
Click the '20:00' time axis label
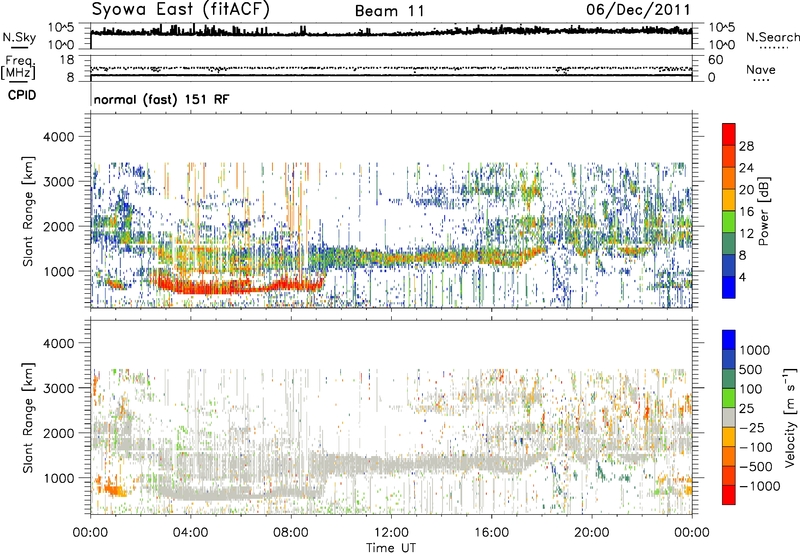click(x=591, y=533)
